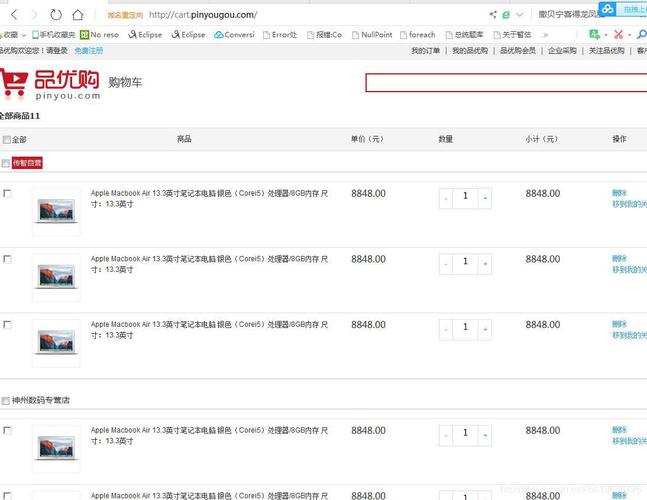Open the 总统题库 bookmark

pos(464,35)
